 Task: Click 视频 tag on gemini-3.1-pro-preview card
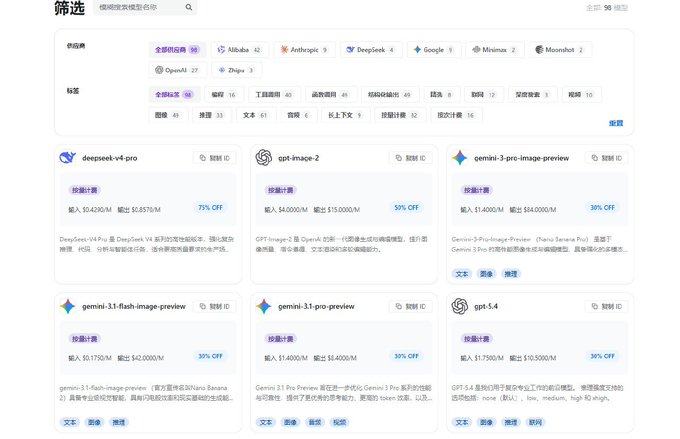click(x=339, y=422)
